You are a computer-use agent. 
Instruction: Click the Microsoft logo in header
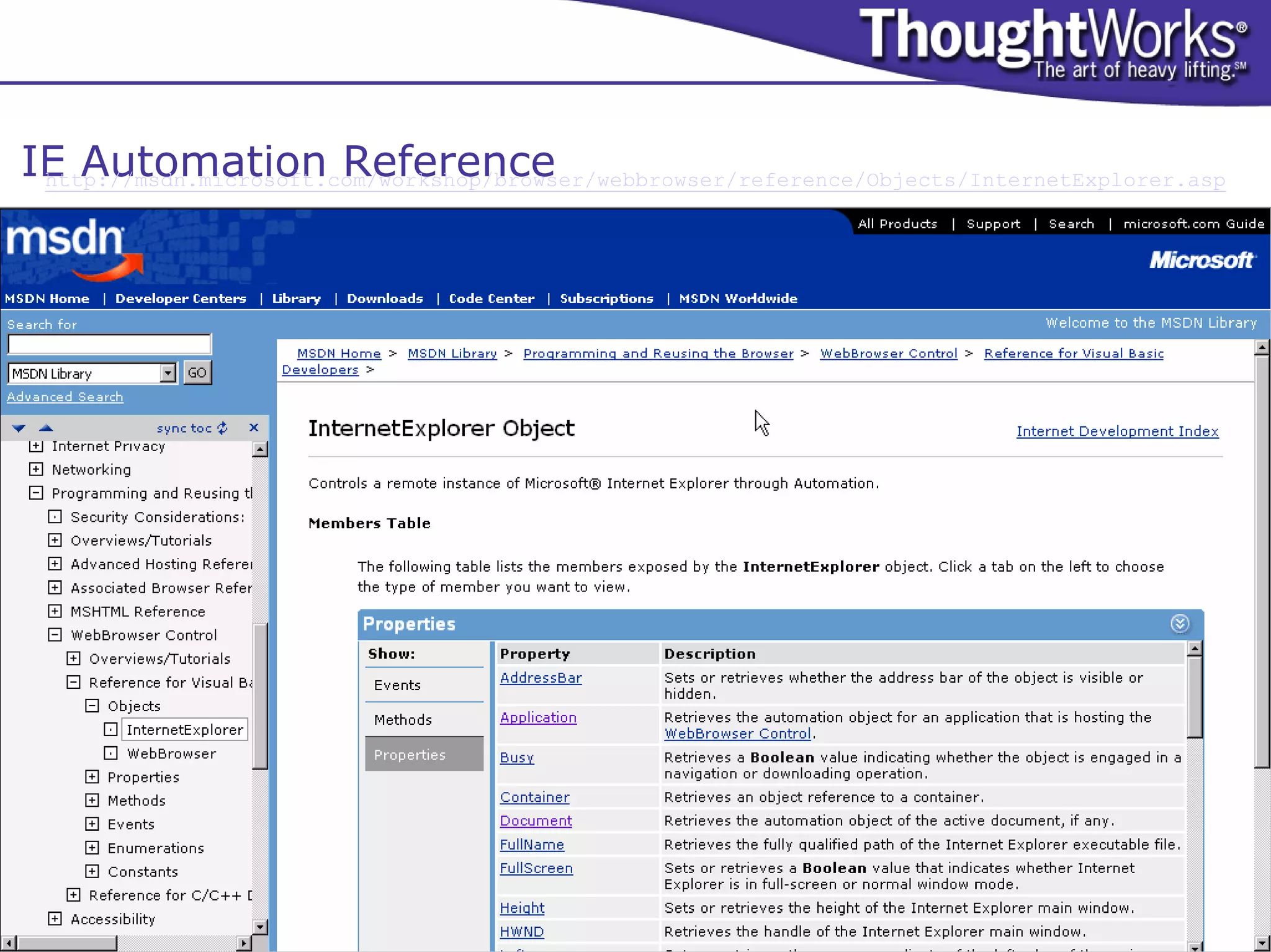[1202, 260]
